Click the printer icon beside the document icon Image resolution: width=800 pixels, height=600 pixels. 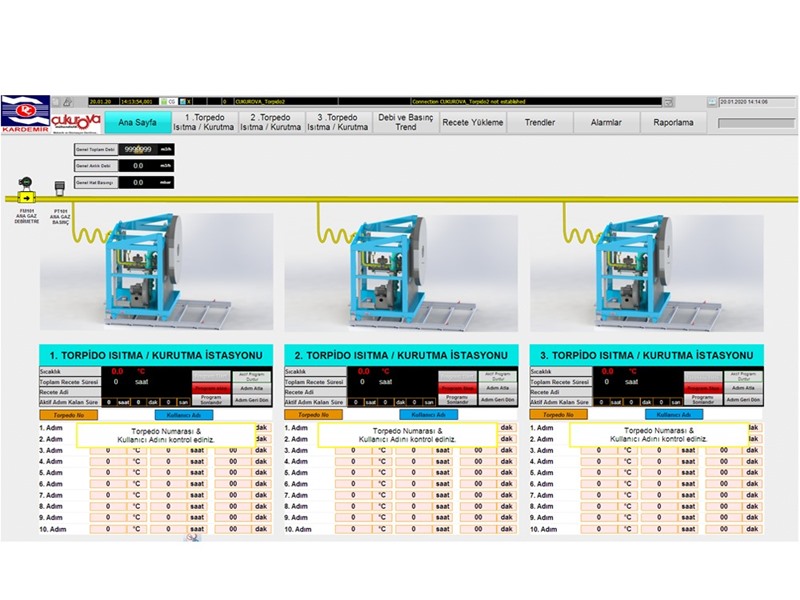[68, 102]
